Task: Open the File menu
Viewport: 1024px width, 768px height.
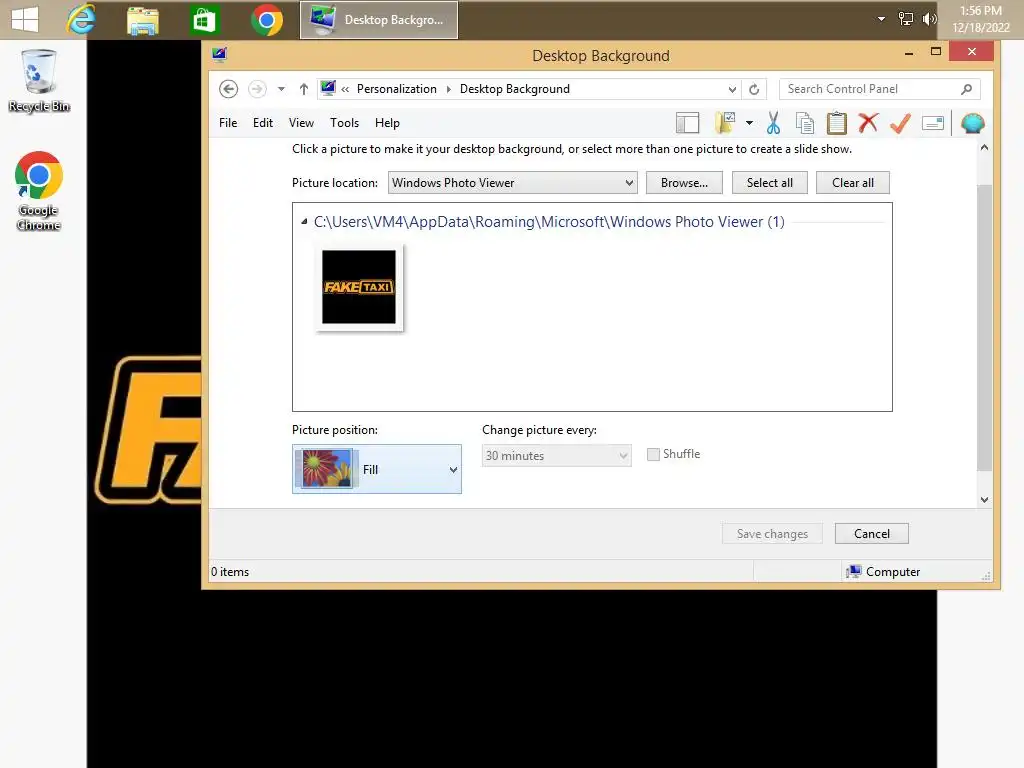Action: [x=228, y=123]
